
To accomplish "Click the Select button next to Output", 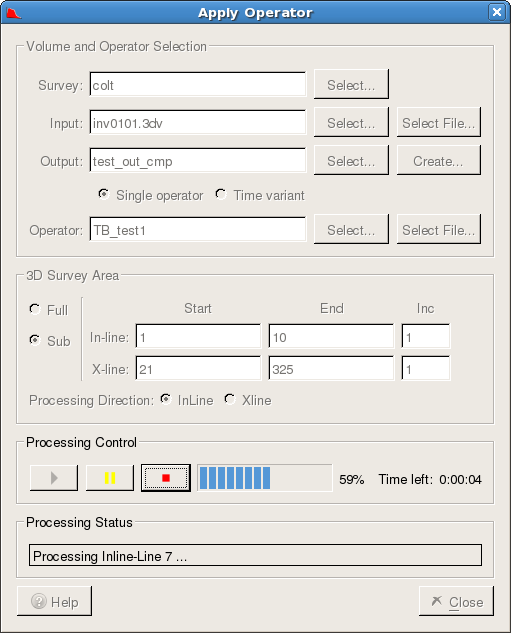I will [x=351, y=160].
